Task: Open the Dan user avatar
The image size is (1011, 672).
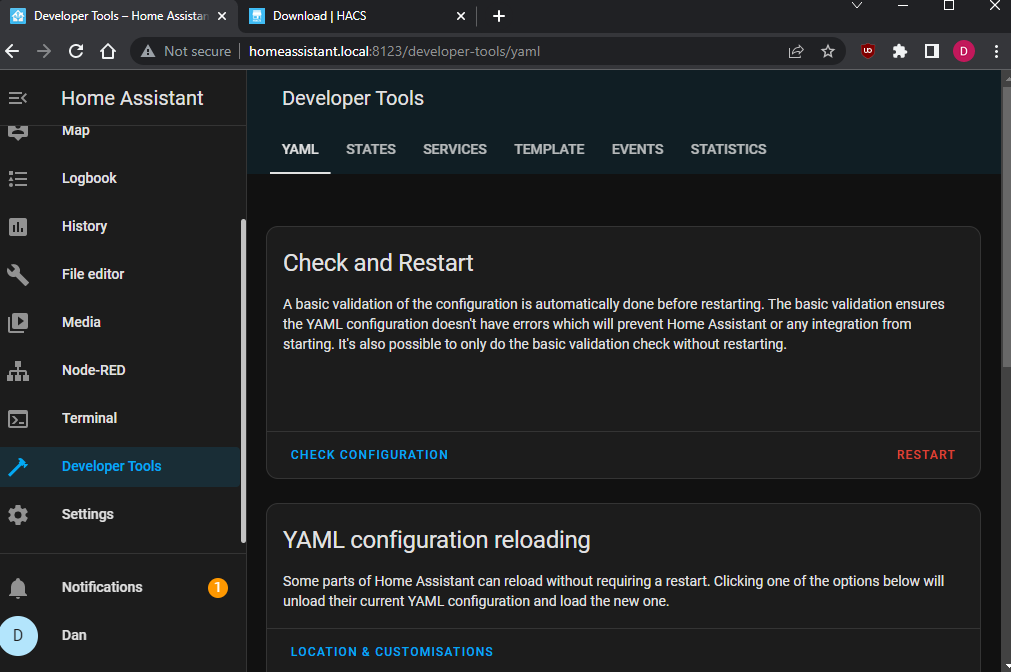Action: pyautogui.click(x=18, y=636)
